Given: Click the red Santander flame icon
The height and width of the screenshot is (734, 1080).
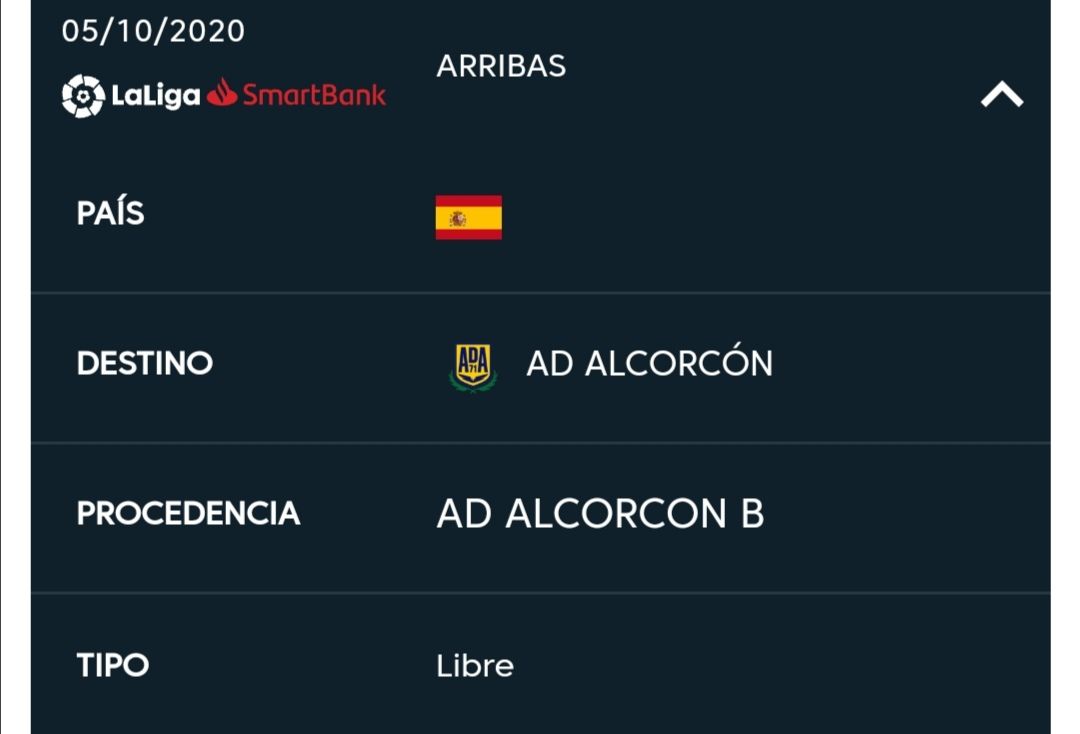Looking at the screenshot, I should coord(222,95).
